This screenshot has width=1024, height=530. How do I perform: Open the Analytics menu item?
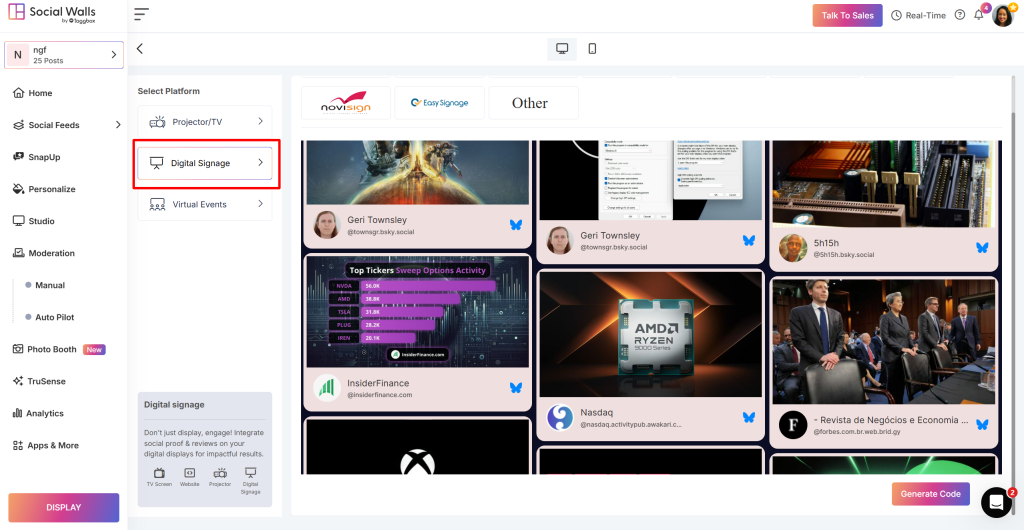45,413
